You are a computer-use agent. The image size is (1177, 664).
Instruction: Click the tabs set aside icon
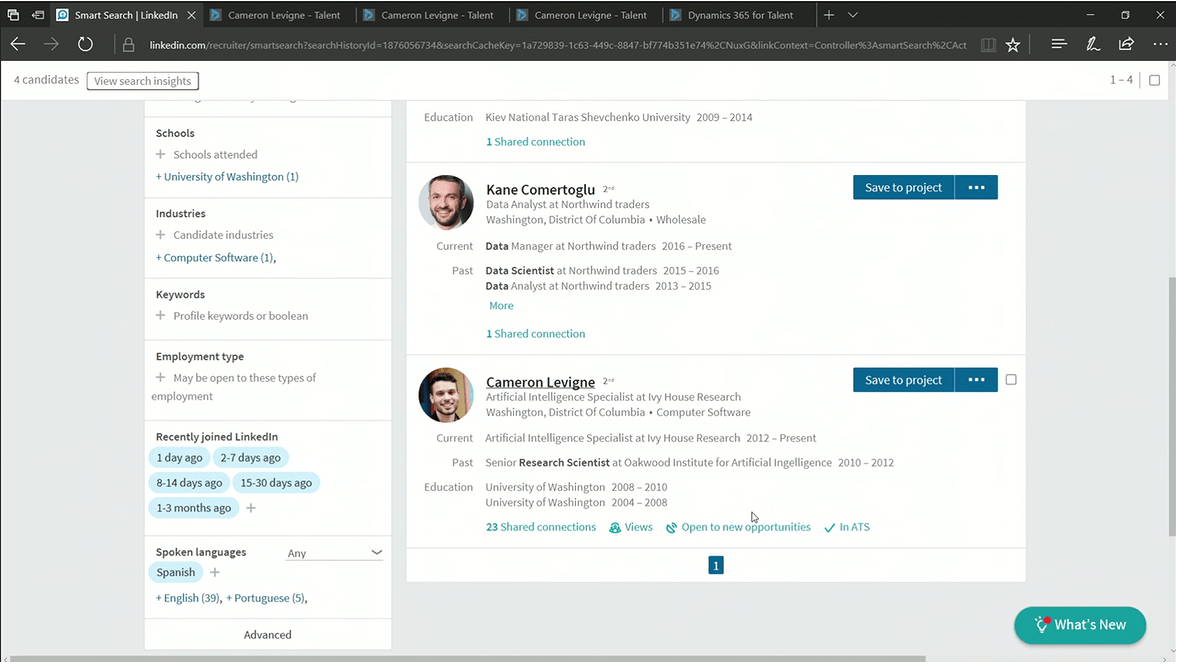click(x=14, y=15)
